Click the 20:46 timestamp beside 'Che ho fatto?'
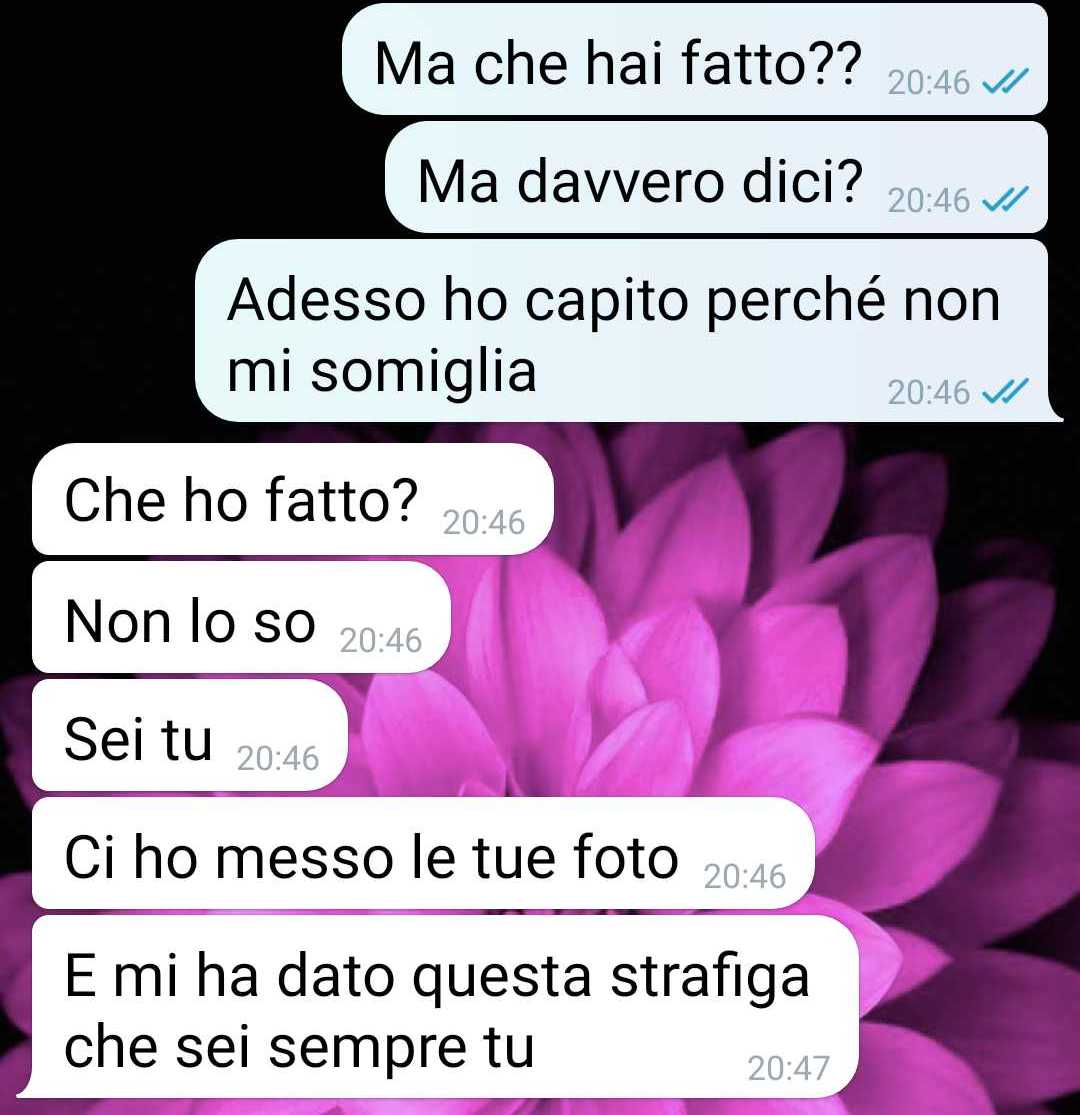The height and width of the screenshot is (1115, 1080). click(x=483, y=523)
